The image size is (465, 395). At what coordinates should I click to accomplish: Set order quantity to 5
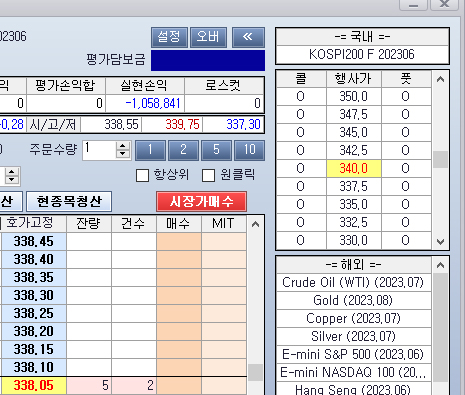point(216,150)
